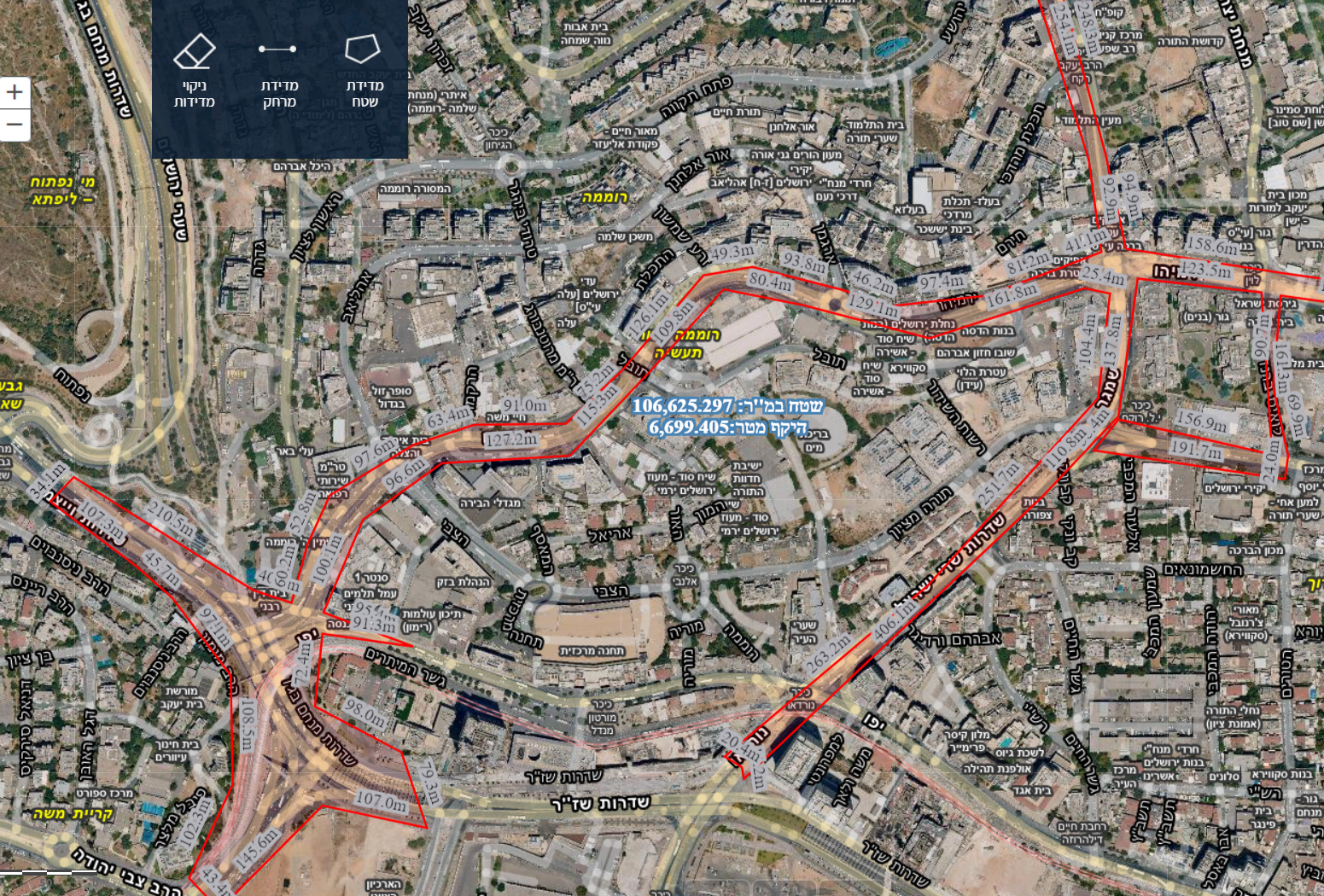The height and width of the screenshot is (896, 1324).
Task: Click the 191.7m segment length label
Action: (x=1195, y=449)
